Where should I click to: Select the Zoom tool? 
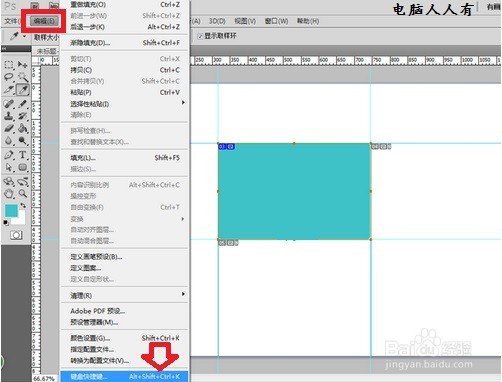(x=23, y=193)
